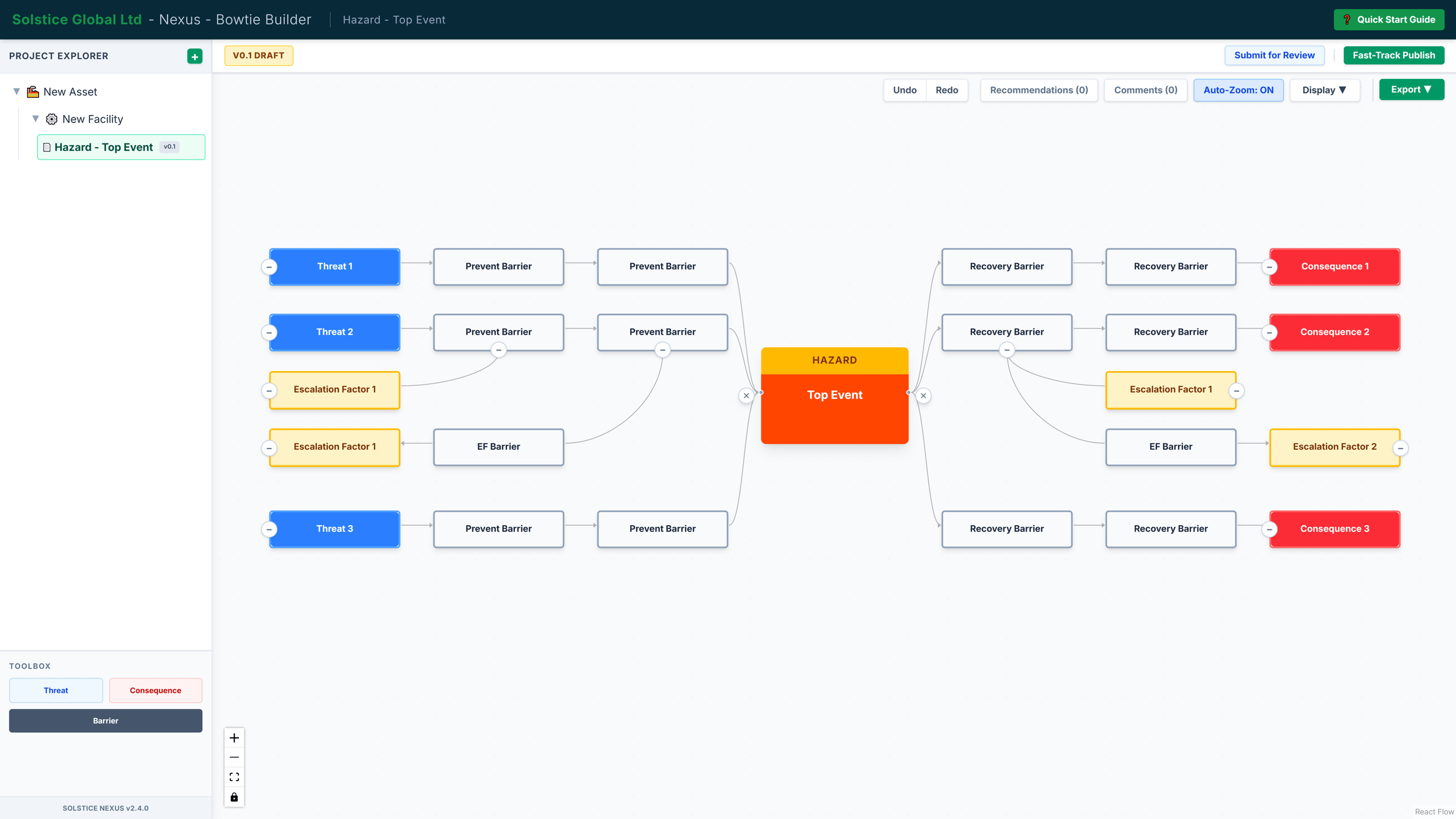Collapse escalation factors under Threat 2's second Prevent Barrier
Viewport: 1456px width, 819px height.
pyautogui.click(x=662, y=350)
